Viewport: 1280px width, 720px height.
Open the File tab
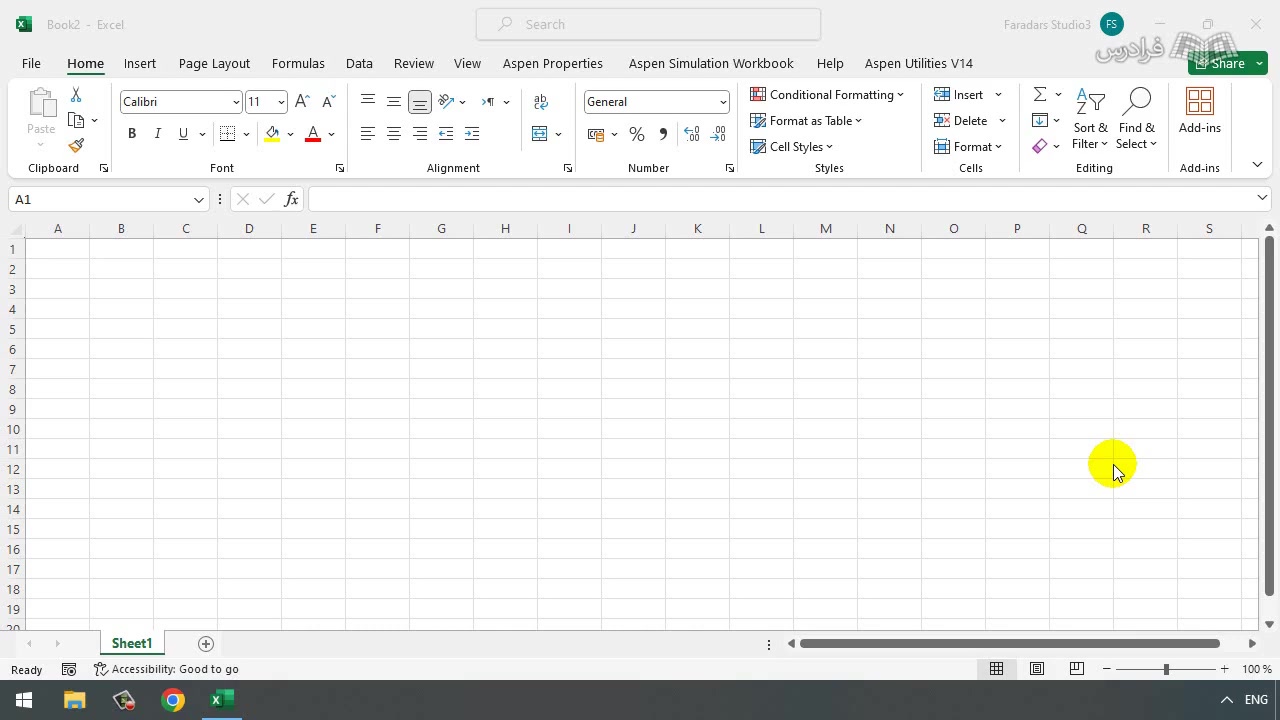pos(31,63)
